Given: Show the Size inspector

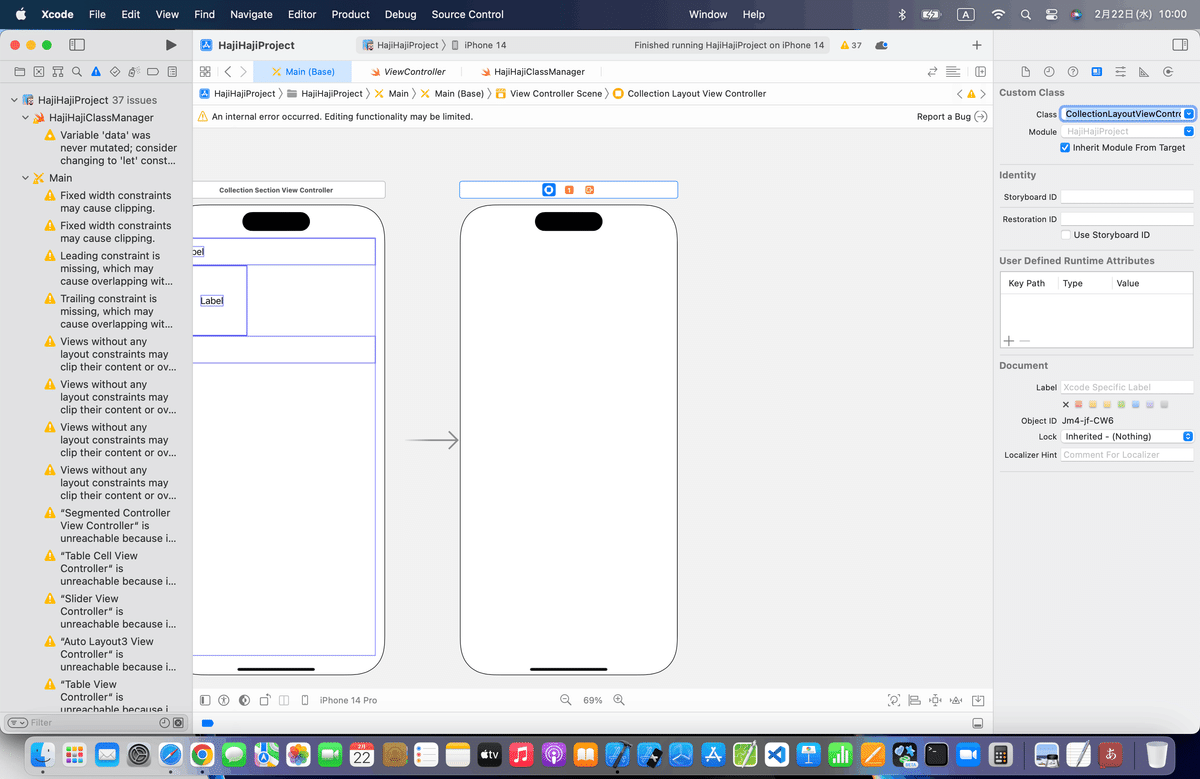Looking at the screenshot, I should tap(1144, 72).
